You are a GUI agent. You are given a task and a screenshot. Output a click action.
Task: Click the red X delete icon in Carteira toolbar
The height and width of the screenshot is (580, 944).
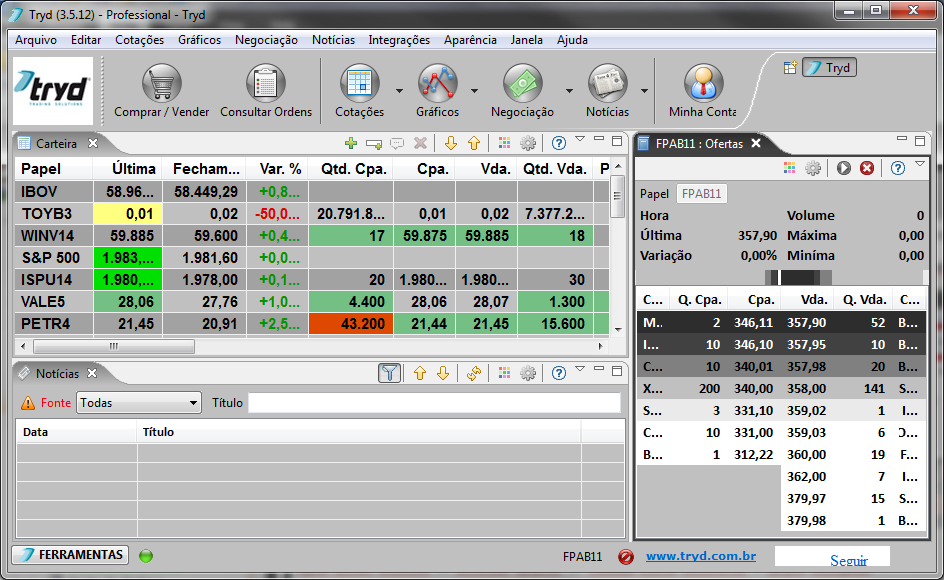pos(420,143)
